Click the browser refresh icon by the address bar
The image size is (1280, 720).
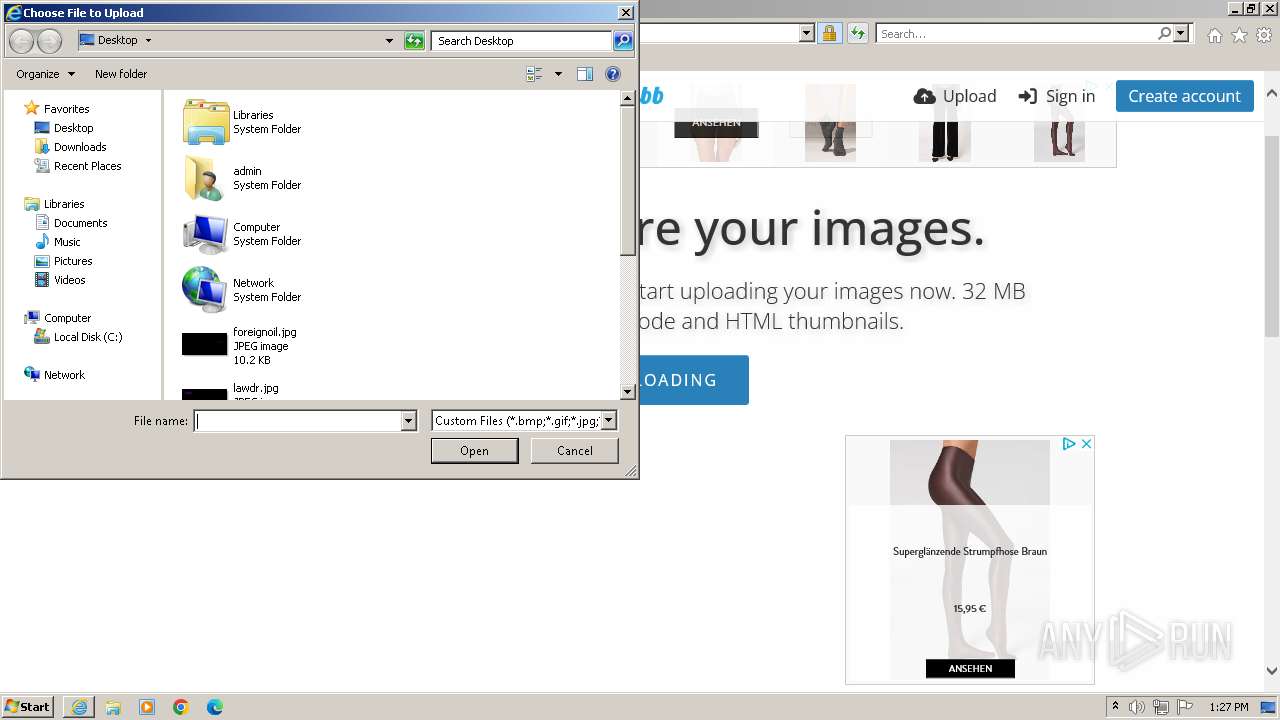point(857,33)
